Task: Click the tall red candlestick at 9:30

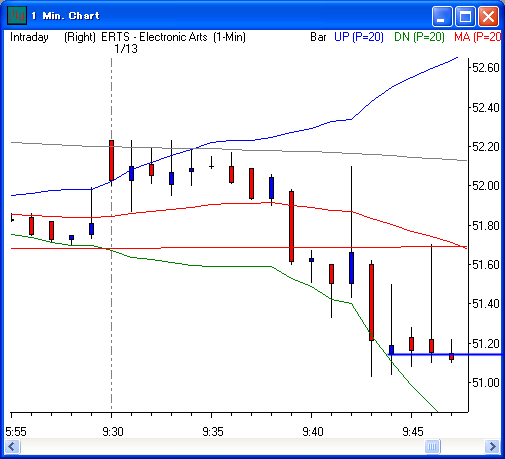Action: [x=111, y=161]
